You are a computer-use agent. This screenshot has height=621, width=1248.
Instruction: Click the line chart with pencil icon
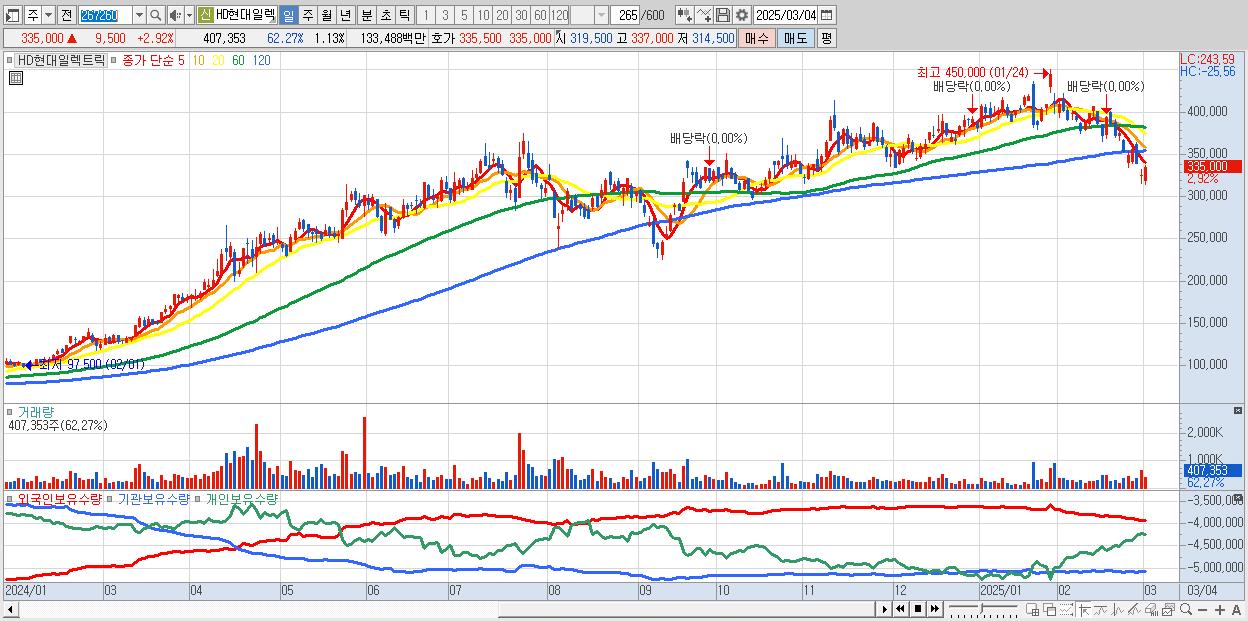coord(704,16)
